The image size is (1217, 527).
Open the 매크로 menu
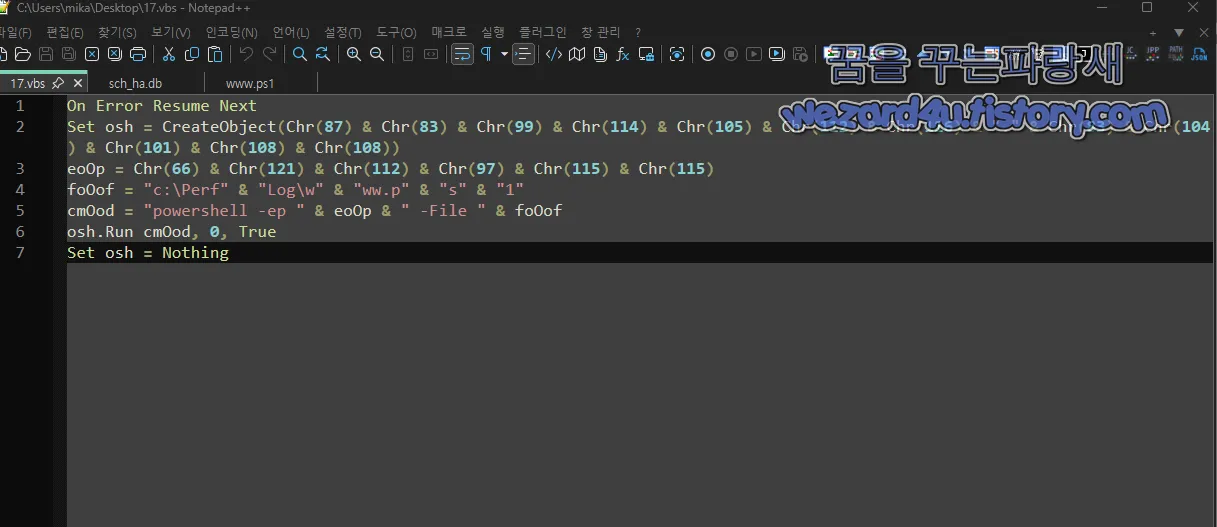(x=449, y=33)
